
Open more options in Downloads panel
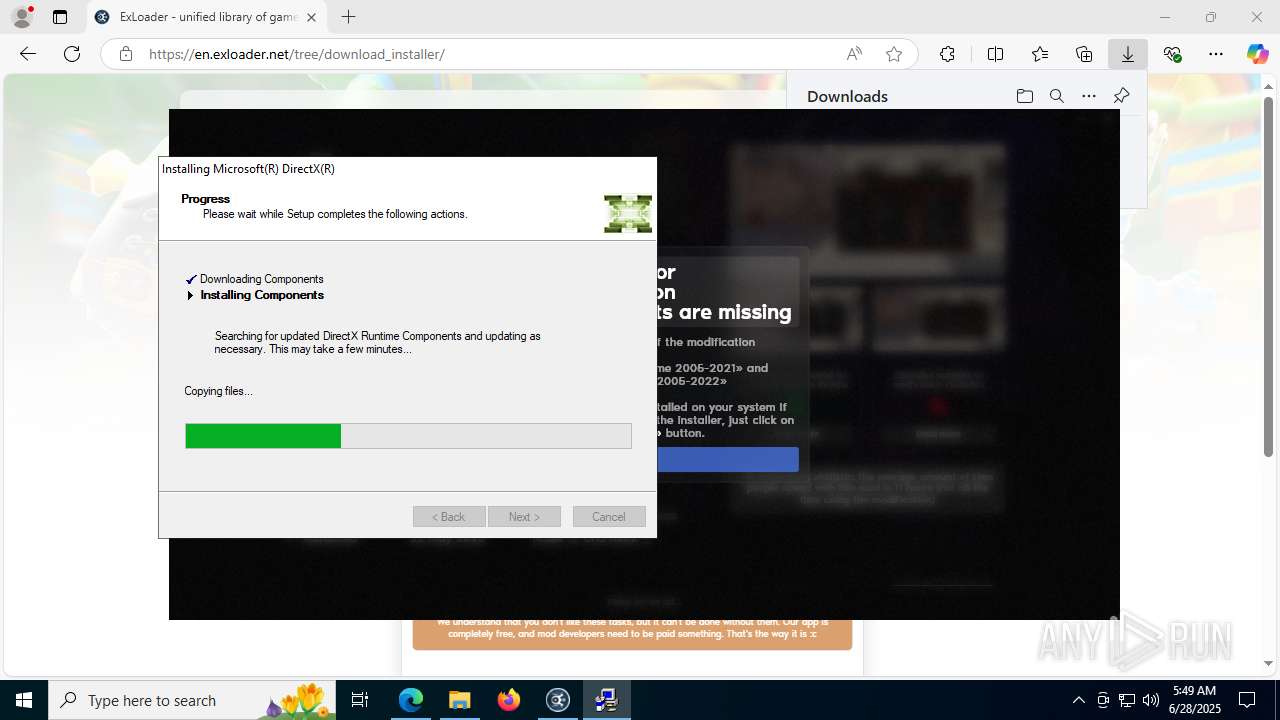coord(1089,96)
